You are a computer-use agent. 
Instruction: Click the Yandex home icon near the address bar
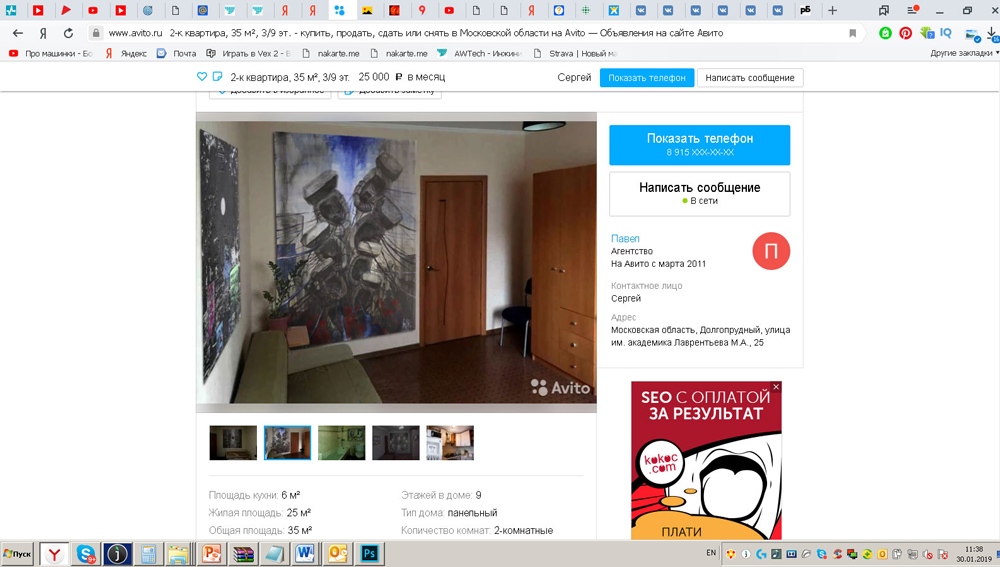point(43,33)
